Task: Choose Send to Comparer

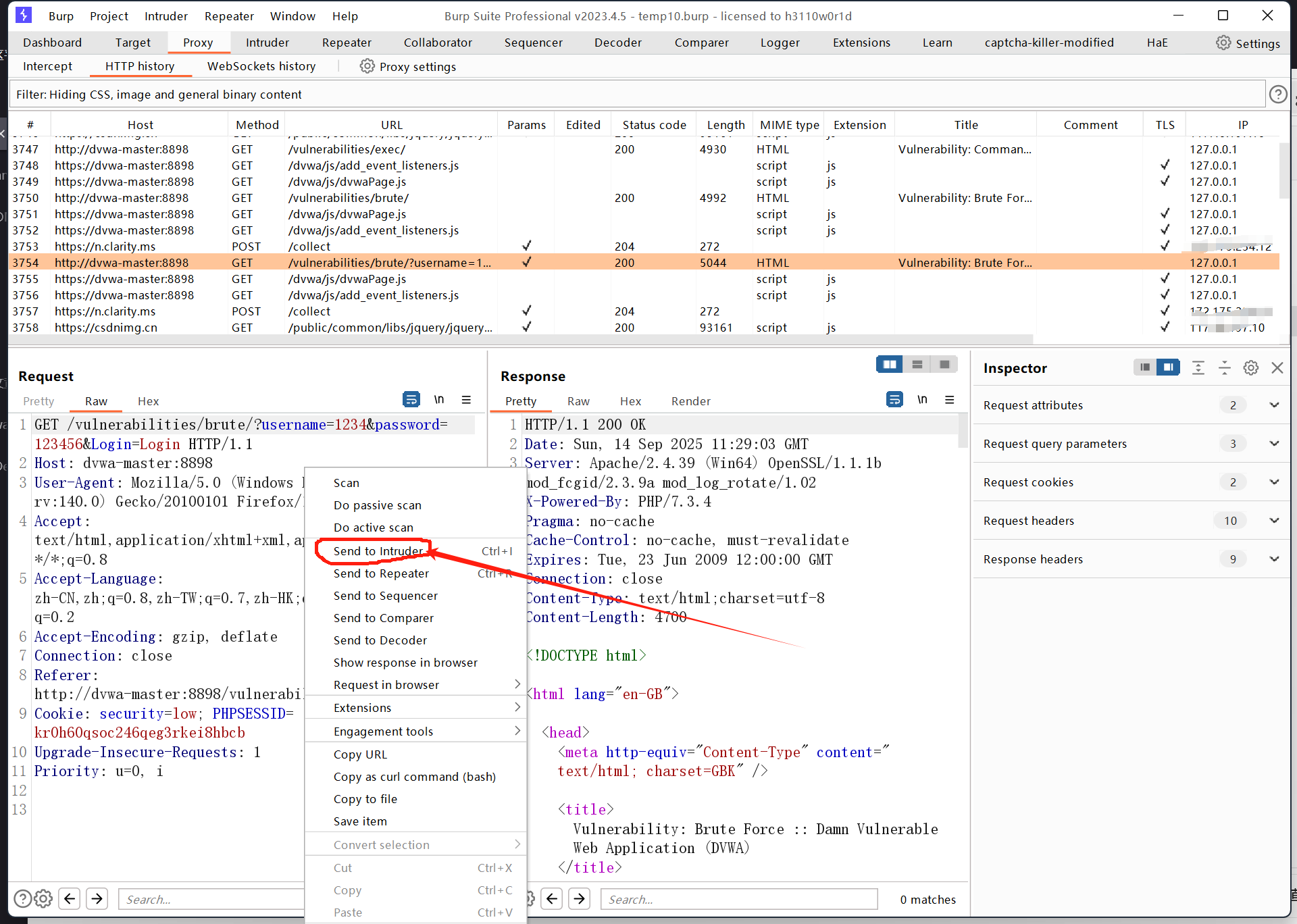Action: pyautogui.click(x=415, y=617)
